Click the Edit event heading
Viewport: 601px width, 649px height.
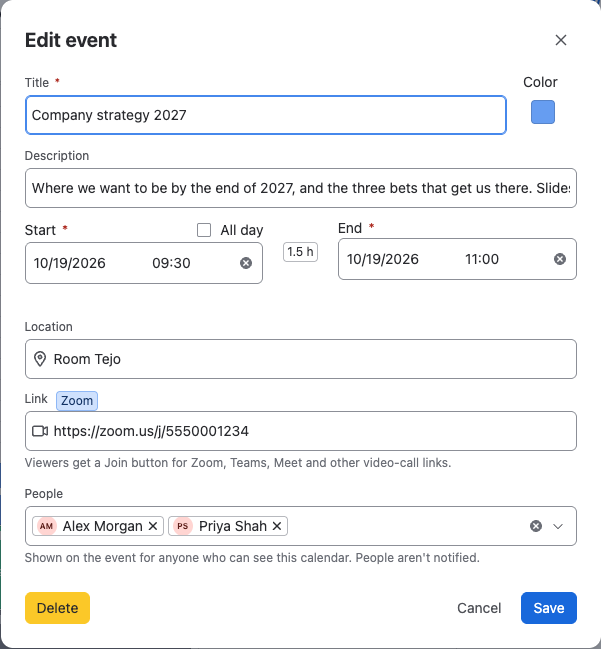pos(71,40)
